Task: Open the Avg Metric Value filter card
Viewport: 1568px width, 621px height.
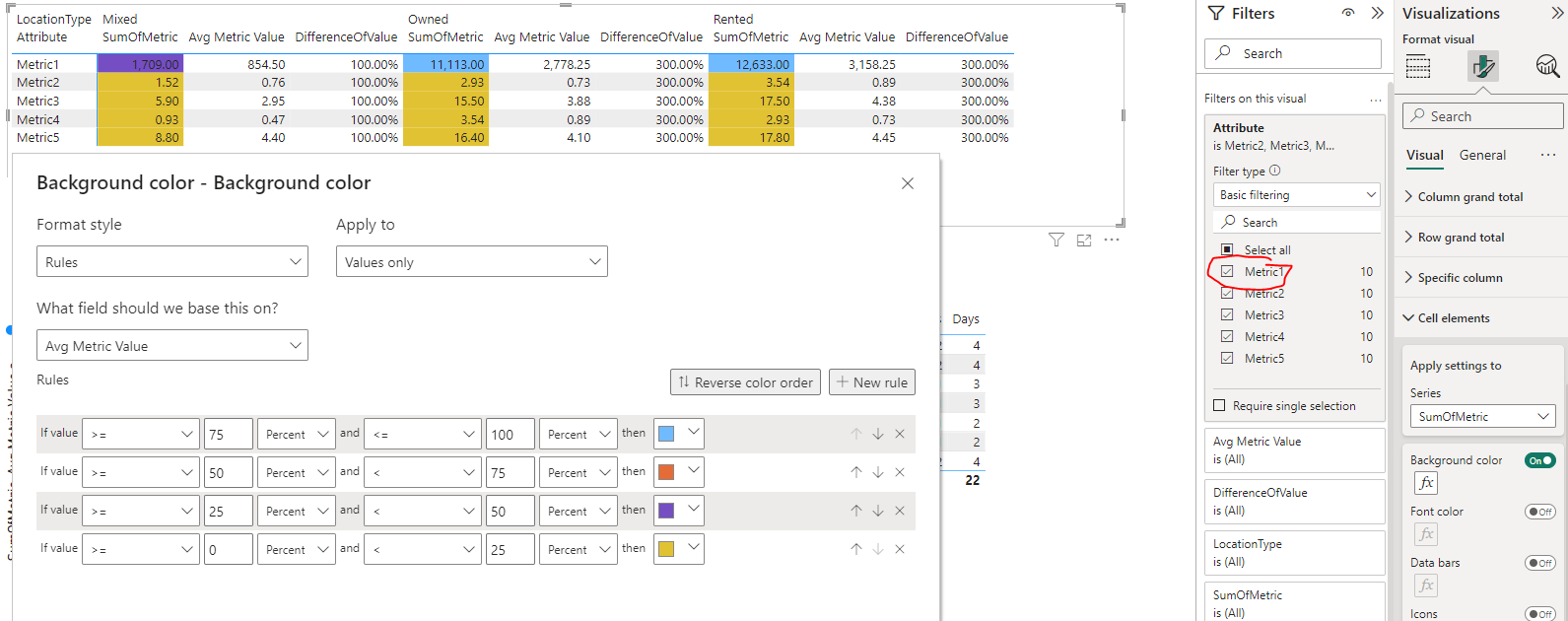Action: [x=1294, y=450]
